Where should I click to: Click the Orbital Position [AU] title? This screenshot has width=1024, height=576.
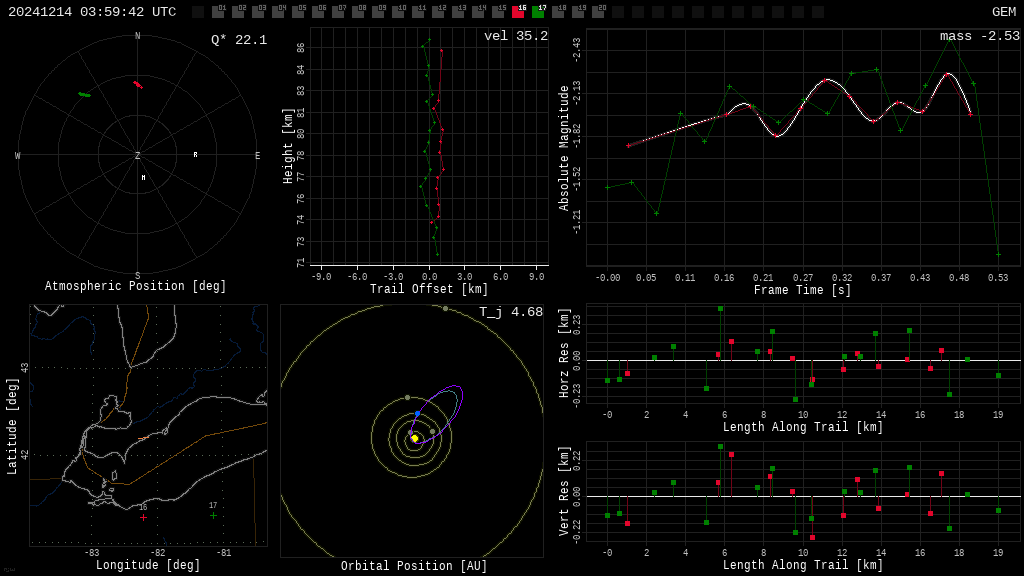[x=414, y=566]
